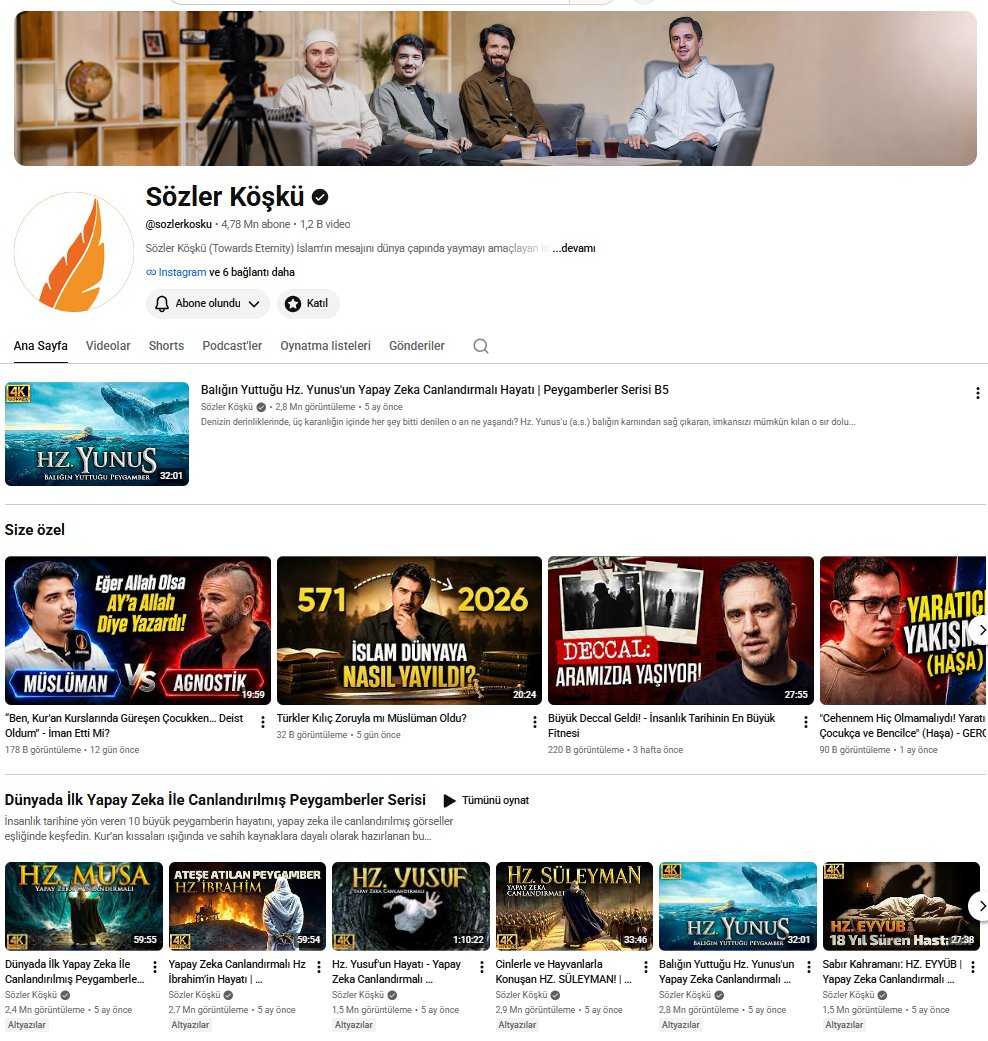Switch to the Videolar tab

[x=108, y=346]
